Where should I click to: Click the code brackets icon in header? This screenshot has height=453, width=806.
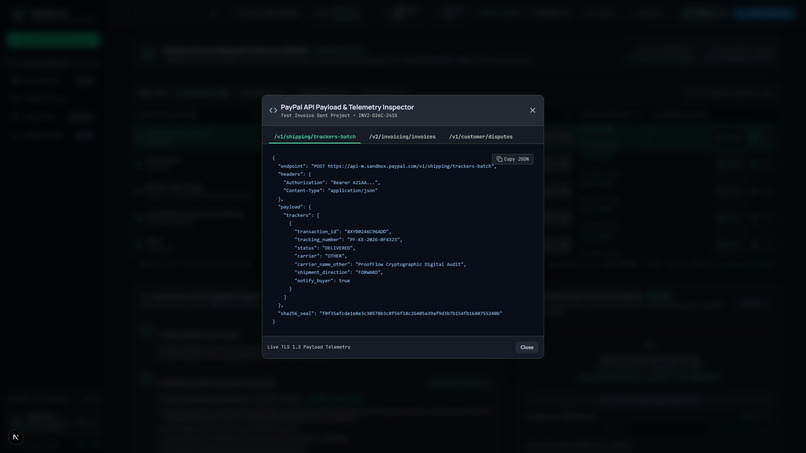[273, 110]
